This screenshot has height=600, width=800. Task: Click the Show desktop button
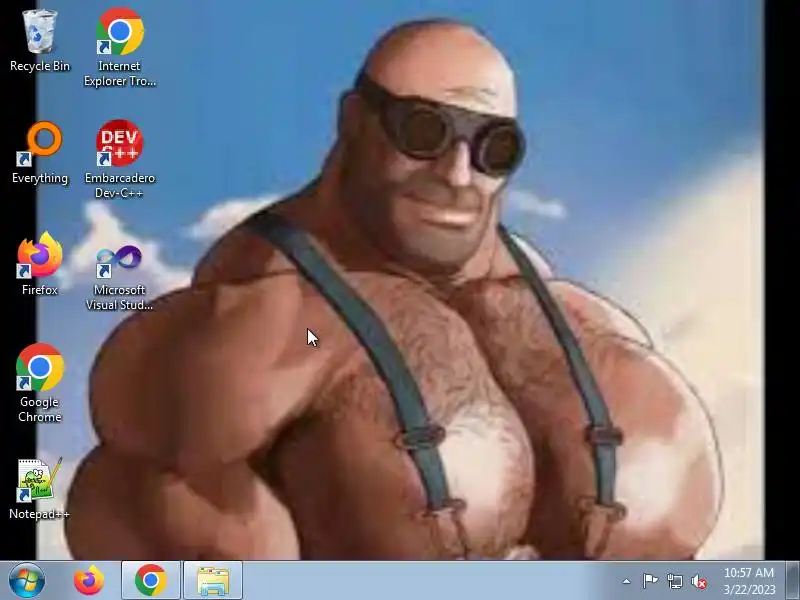click(x=793, y=581)
